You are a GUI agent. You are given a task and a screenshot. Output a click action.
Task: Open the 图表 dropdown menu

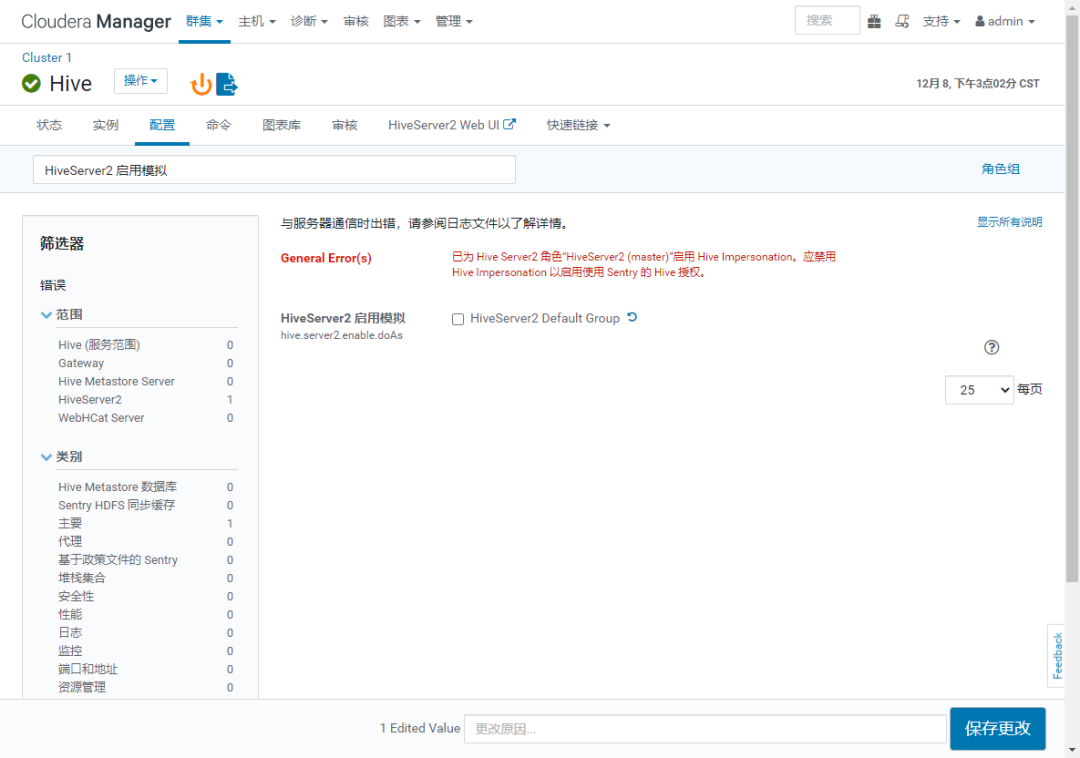coord(402,21)
